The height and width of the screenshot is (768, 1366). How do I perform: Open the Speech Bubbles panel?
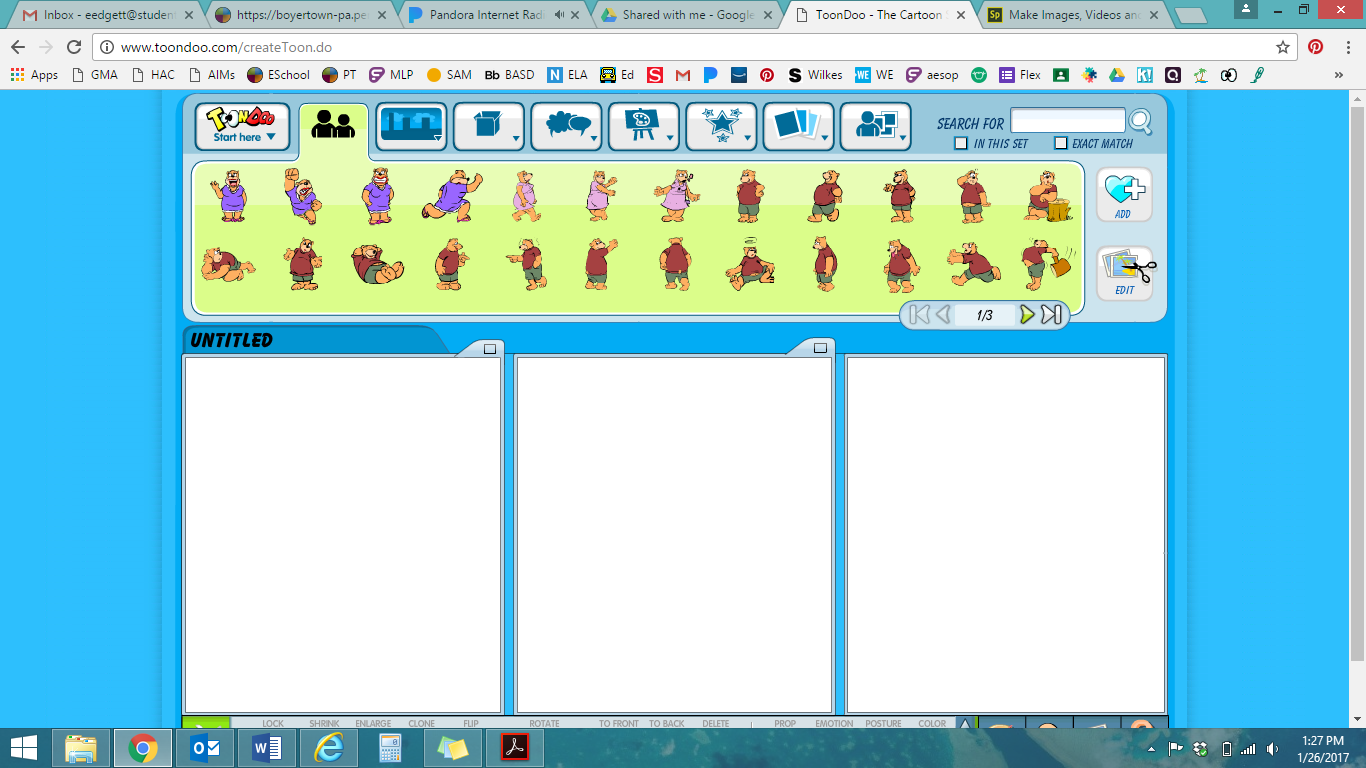coord(564,124)
